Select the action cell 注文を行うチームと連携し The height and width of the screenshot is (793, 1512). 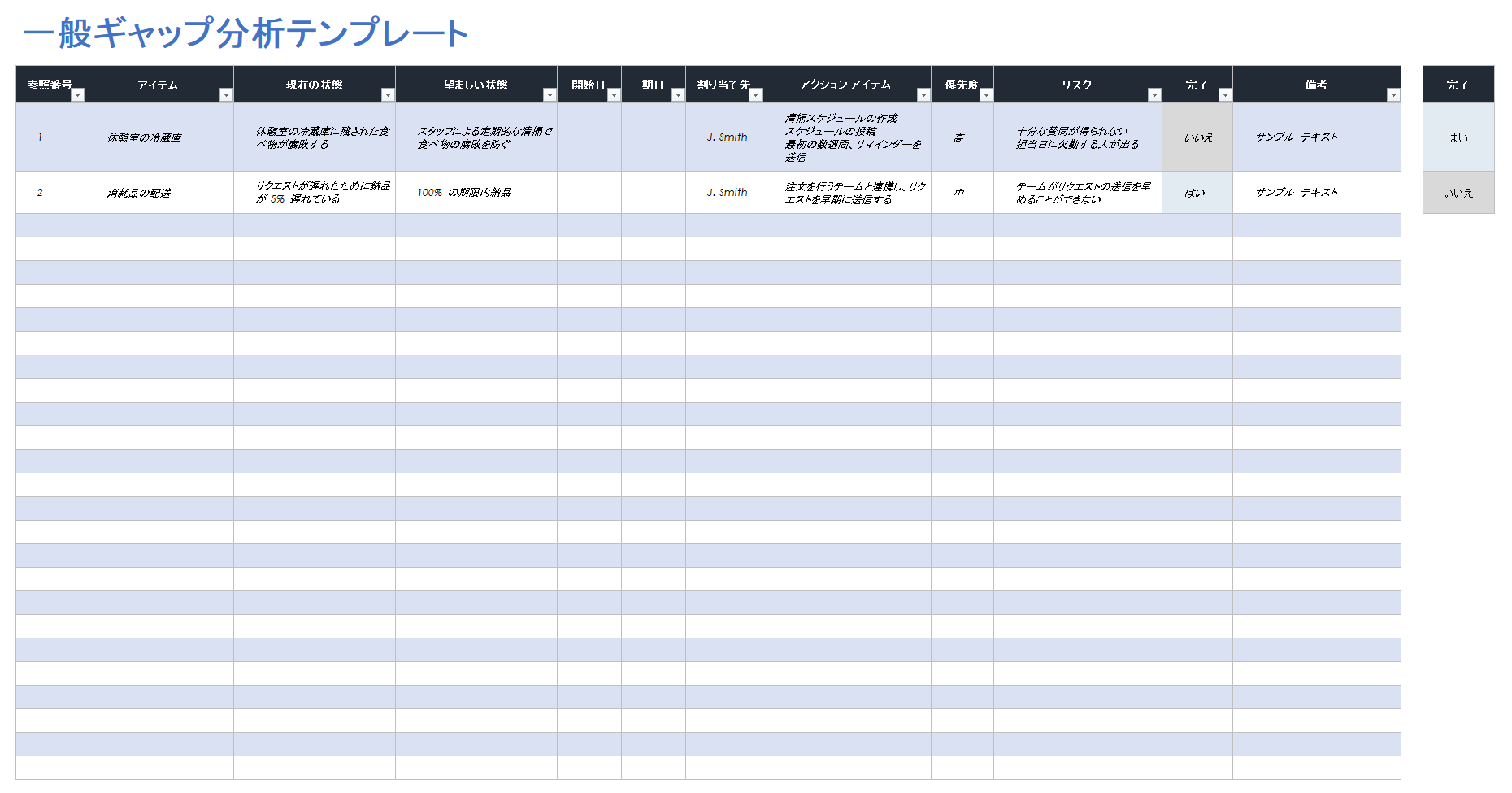point(847,193)
